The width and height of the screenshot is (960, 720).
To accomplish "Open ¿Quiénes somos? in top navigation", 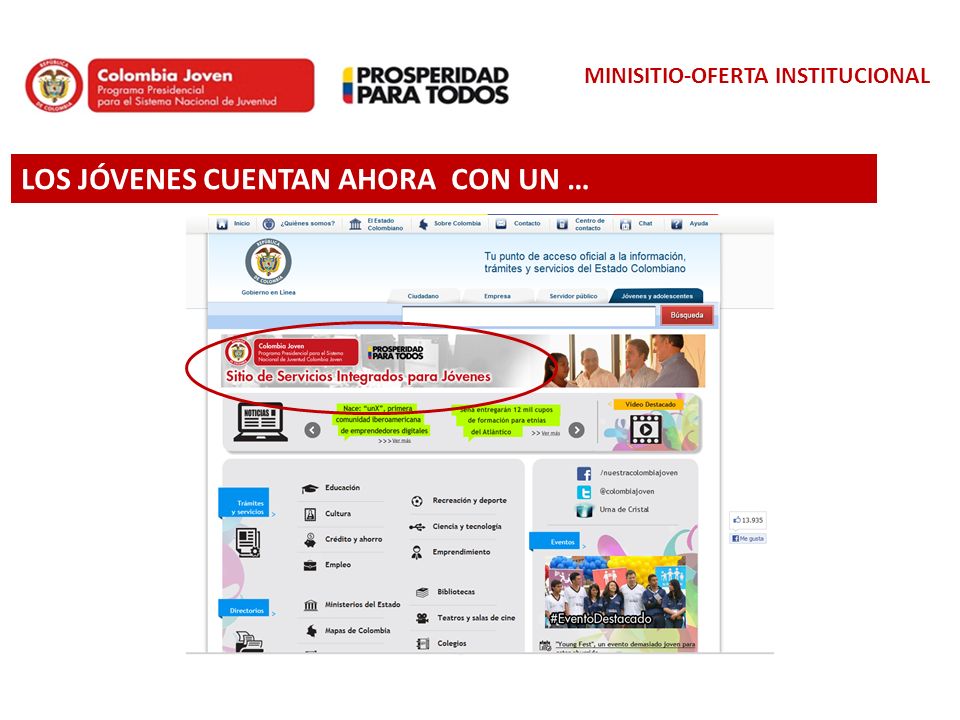I will click(298, 224).
